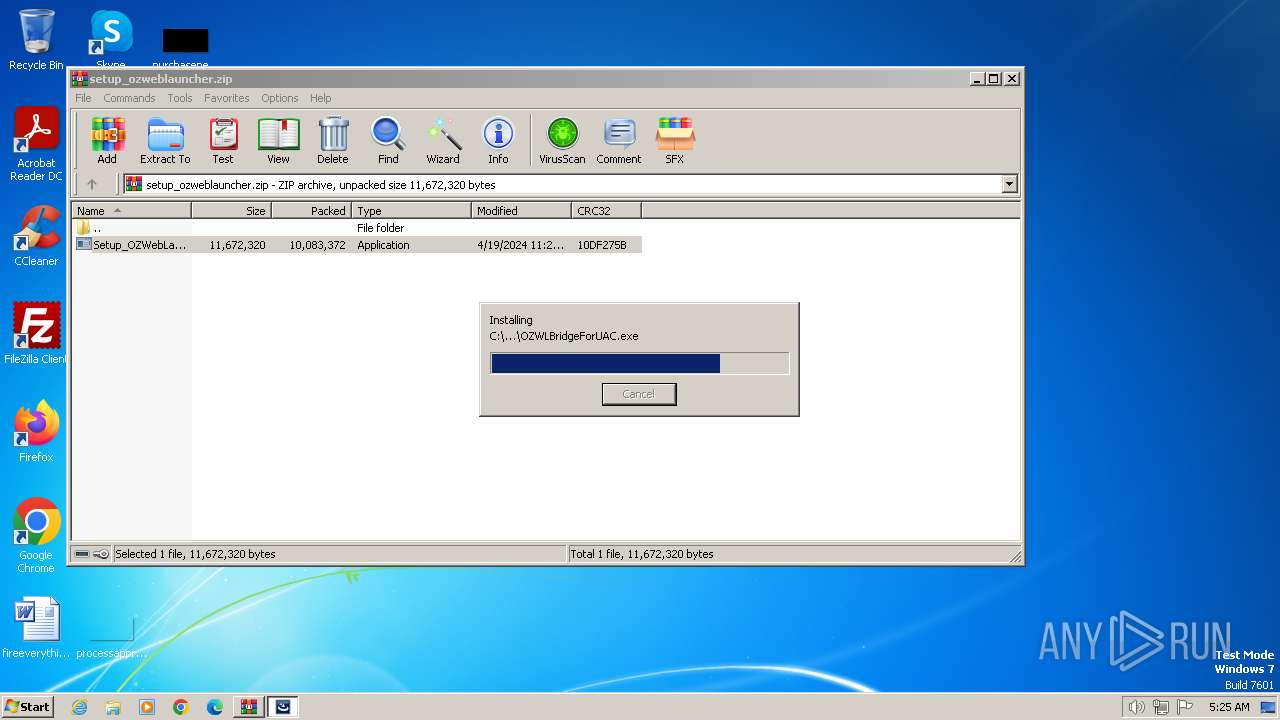Click the network tray icon

click(x=1161, y=707)
